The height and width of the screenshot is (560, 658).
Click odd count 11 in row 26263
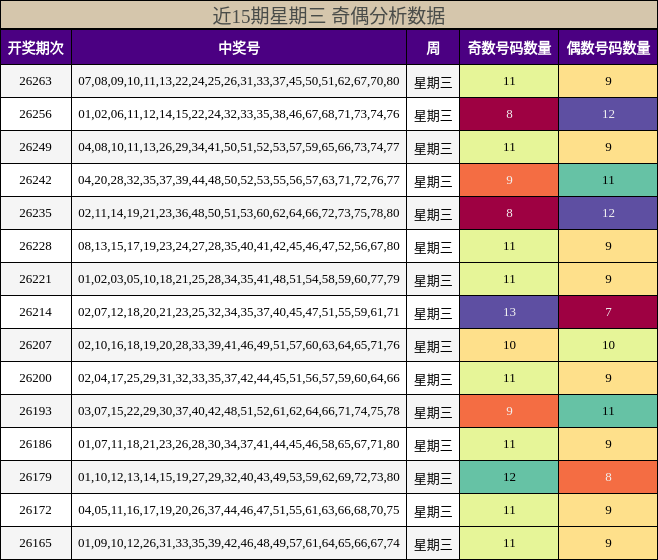coord(509,81)
